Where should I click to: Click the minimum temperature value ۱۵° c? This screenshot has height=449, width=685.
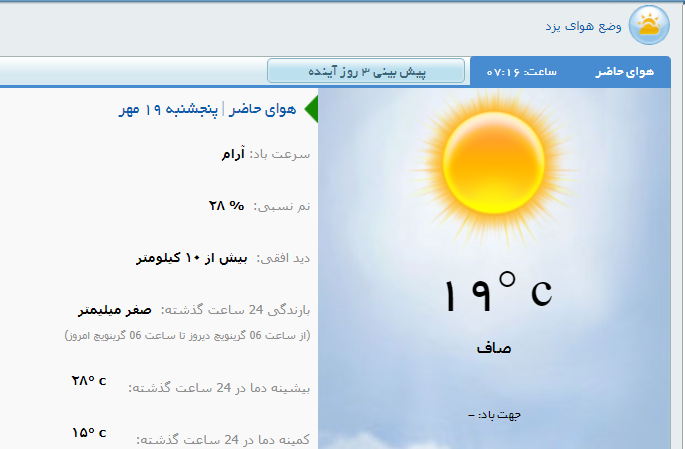point(89,433)
